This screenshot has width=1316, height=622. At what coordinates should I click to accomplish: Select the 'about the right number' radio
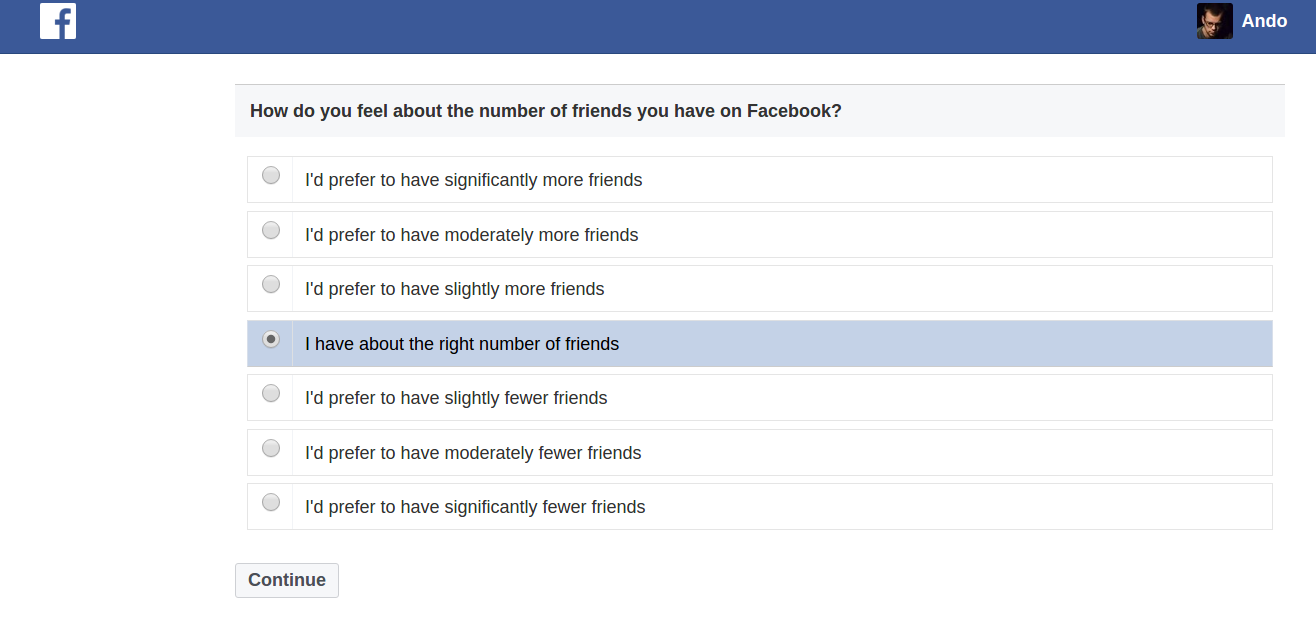click(x=271, y=340)
